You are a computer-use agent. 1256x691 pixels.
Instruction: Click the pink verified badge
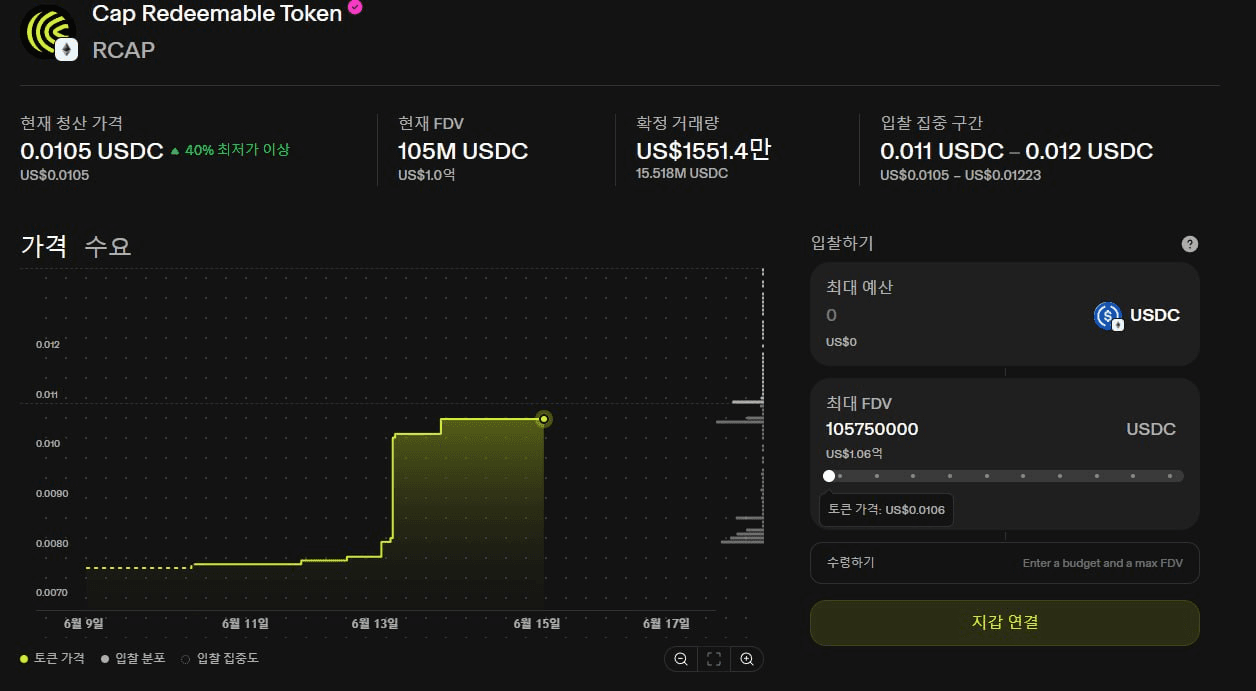coord(355,8)
